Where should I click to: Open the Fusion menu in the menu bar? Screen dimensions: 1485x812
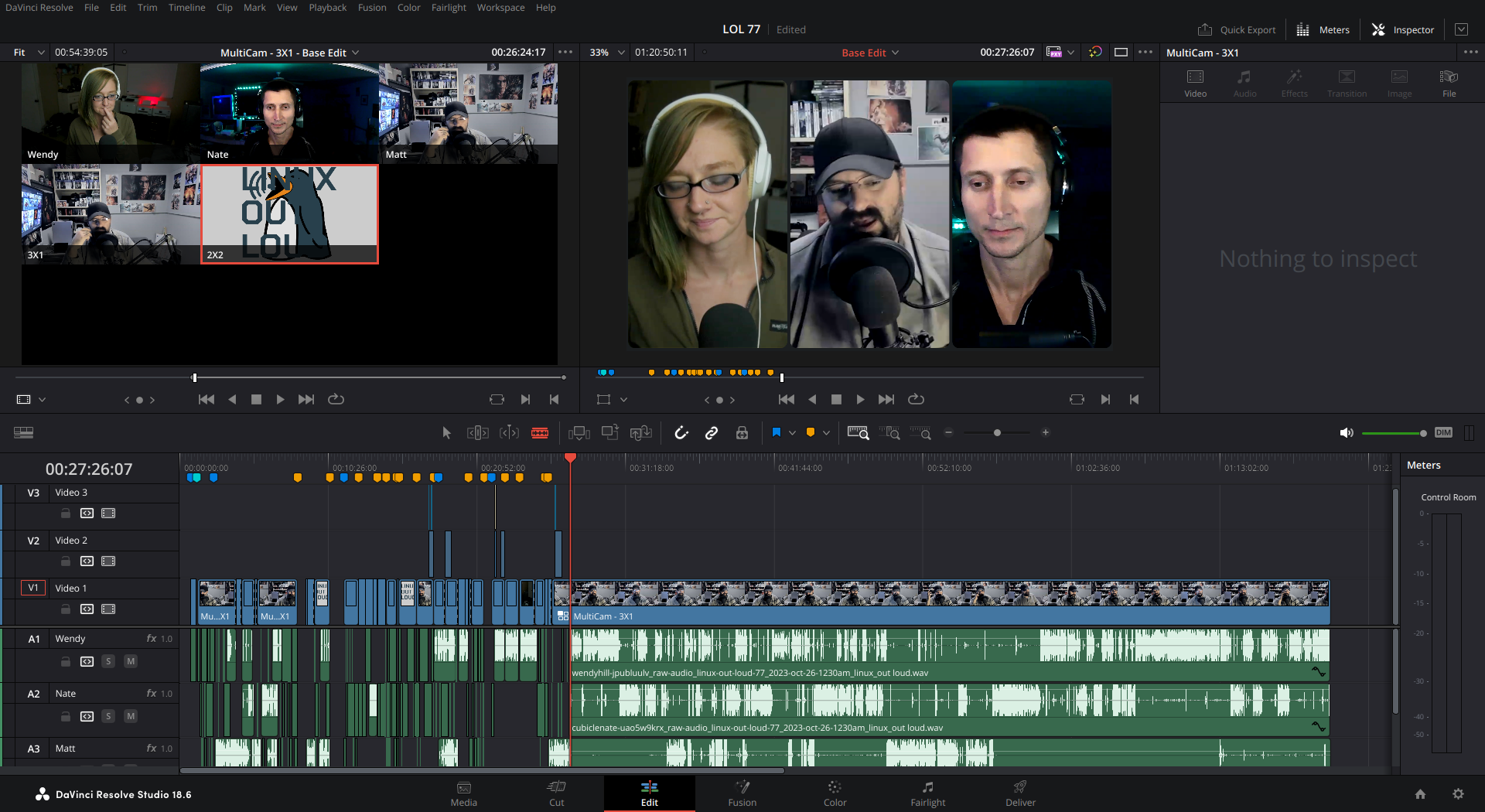pos(372,8)
